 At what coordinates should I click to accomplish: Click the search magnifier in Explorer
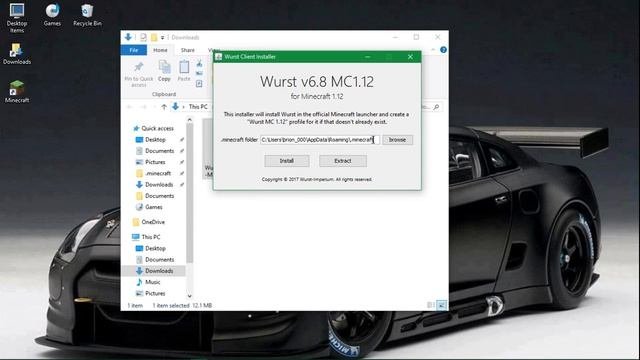pyautogui.click(x=436, y=107)
